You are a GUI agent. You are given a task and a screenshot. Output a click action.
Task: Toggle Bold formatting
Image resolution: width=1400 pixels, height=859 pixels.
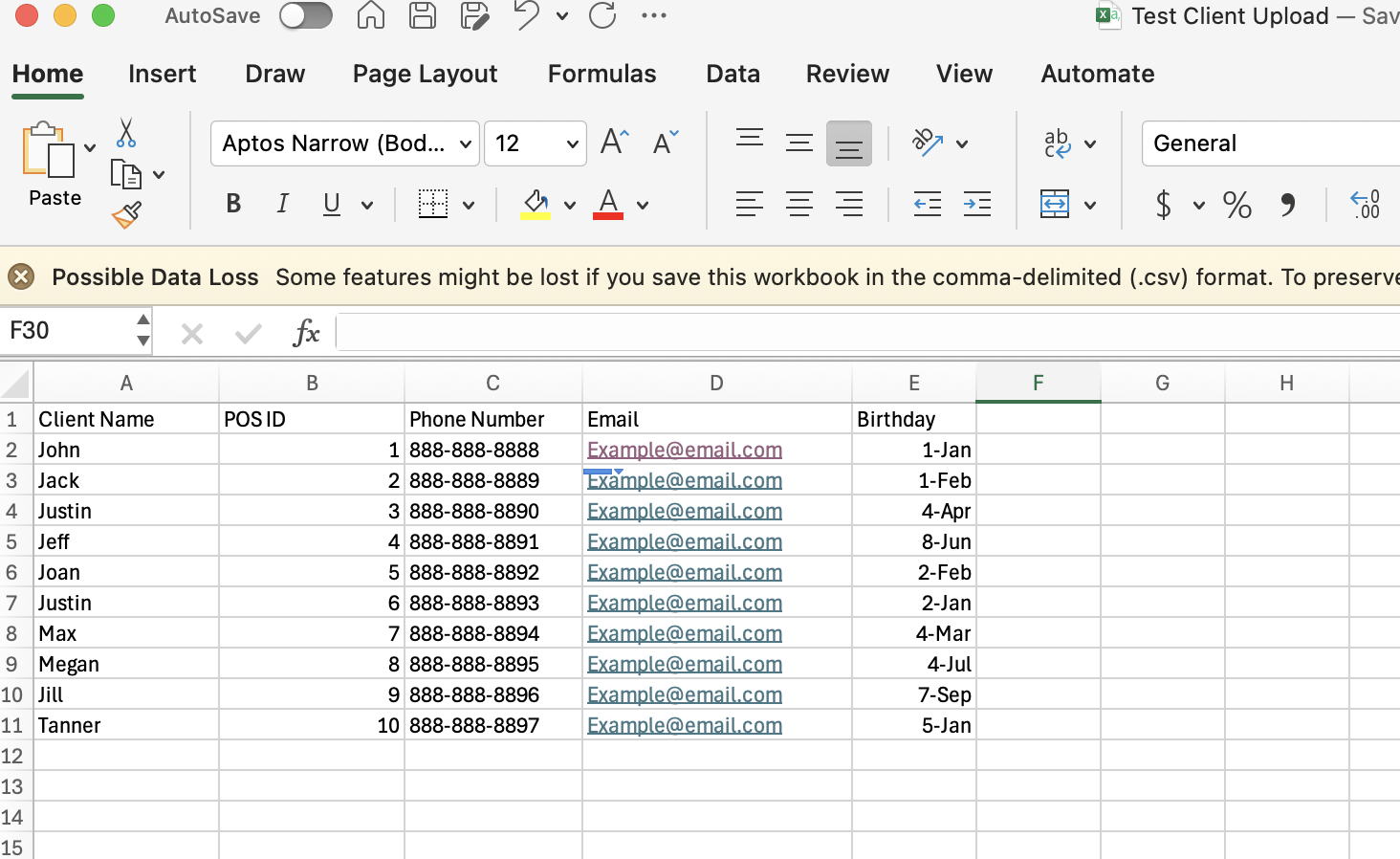233,204
